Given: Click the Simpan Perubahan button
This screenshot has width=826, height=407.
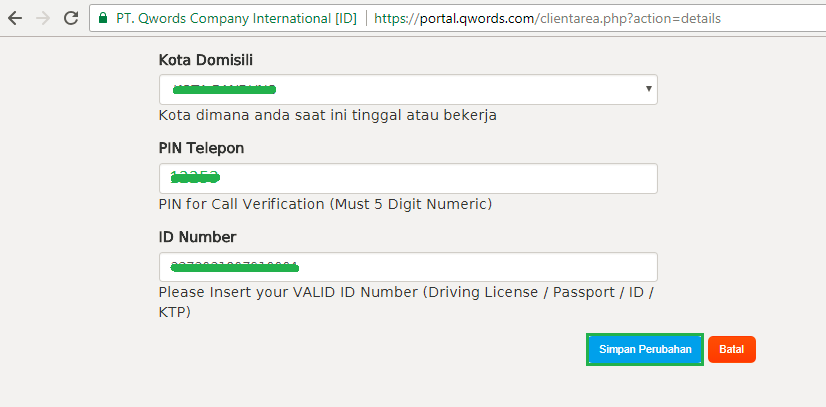Looking at the screenshot, I should pos(644,349).
